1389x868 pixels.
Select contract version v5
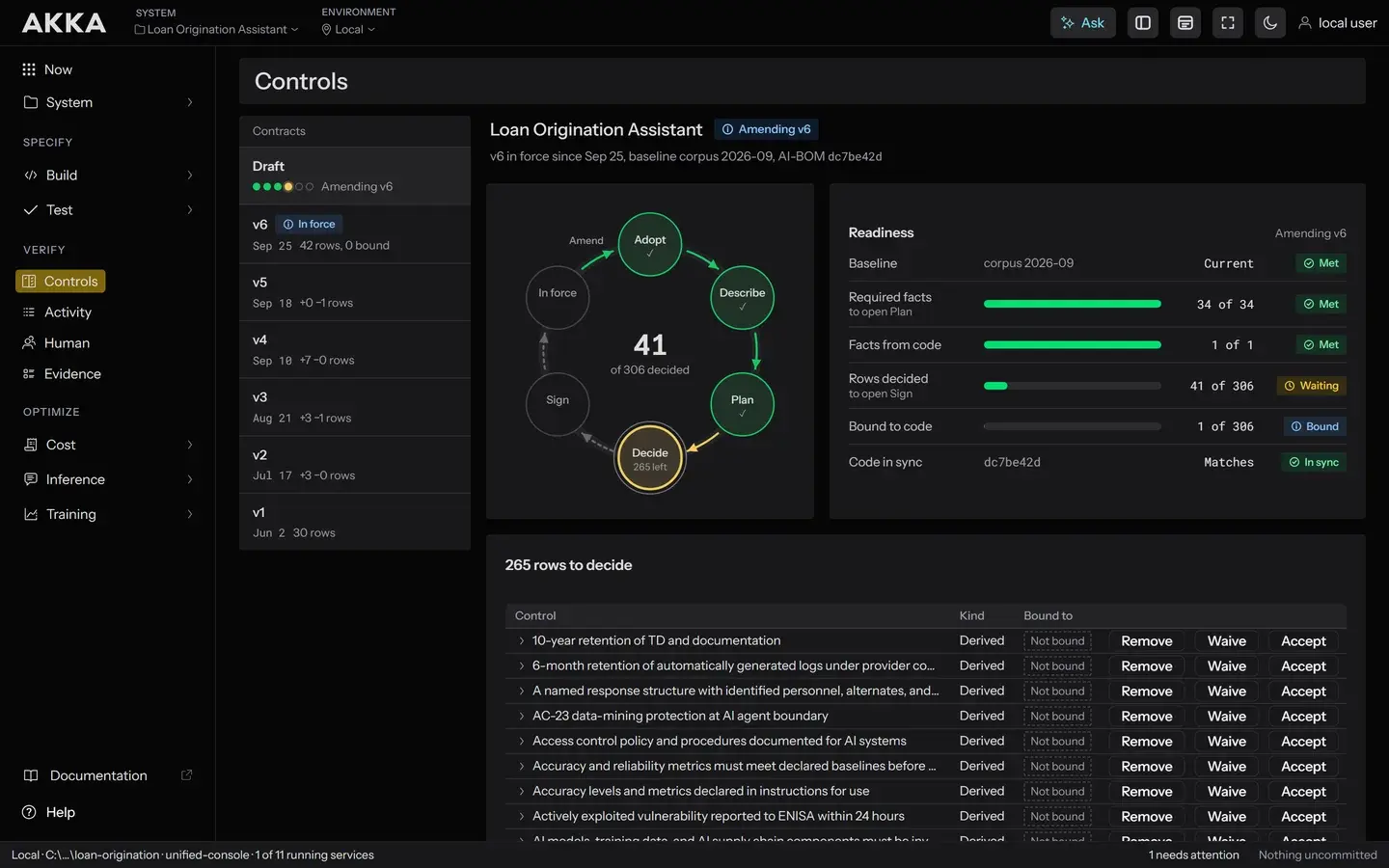pos(355,292)
